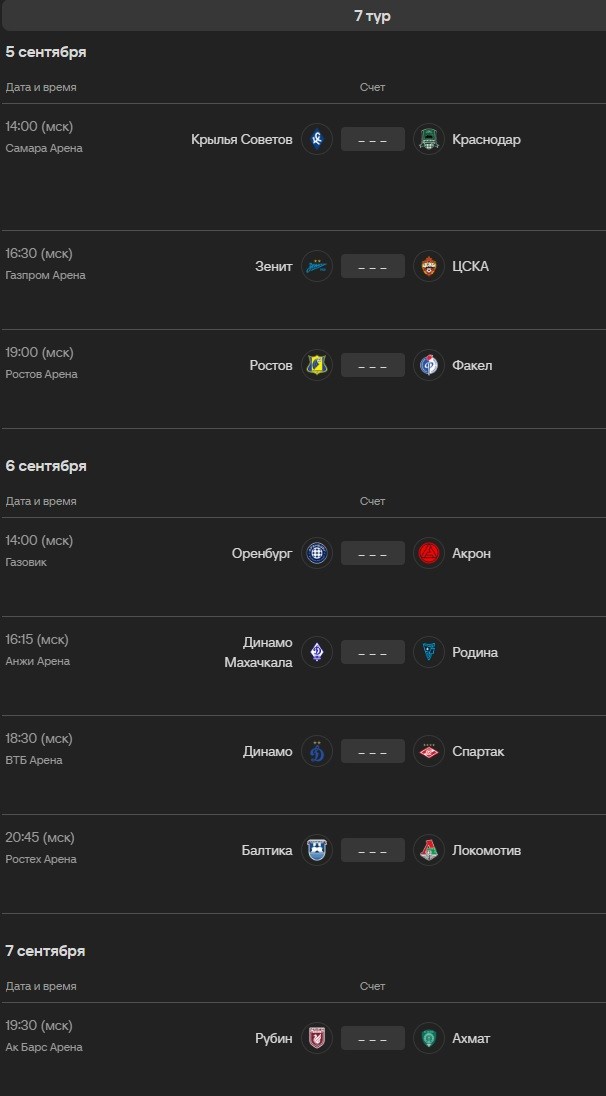The width and height of the screenshot is (606, 1096).
Task: Select the Рубин club crest
Action: [x=317, y=1038]
